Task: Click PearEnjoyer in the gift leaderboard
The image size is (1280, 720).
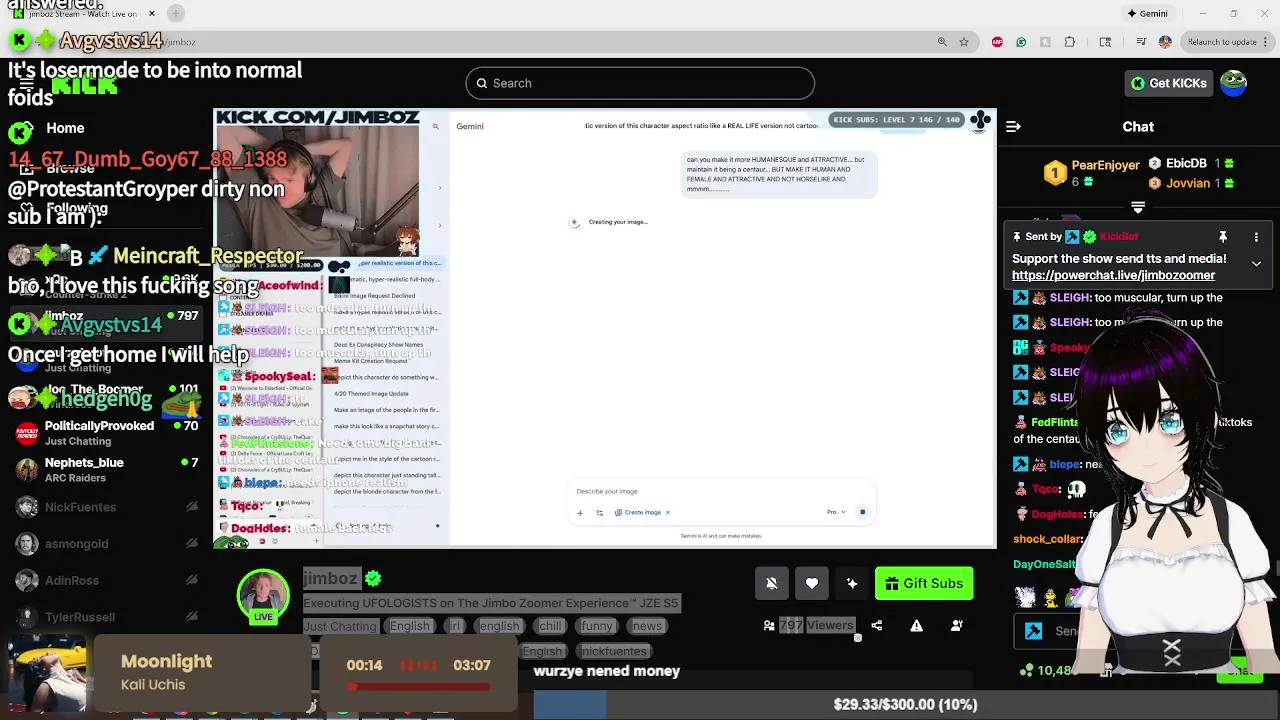Action: tap(1105, 164)
